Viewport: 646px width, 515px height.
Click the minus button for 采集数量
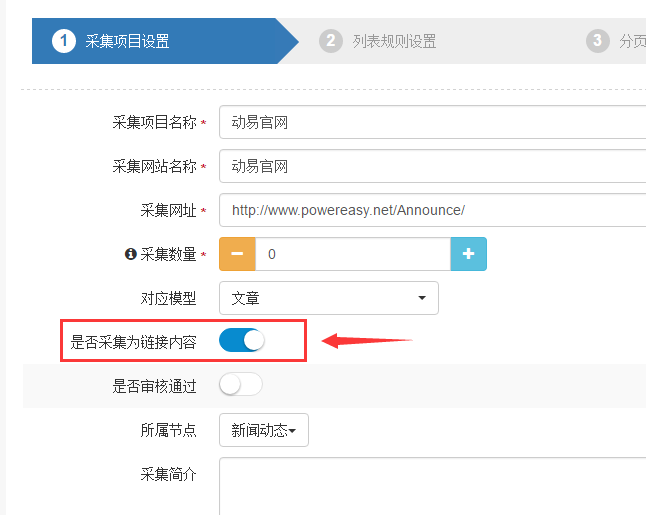coord(237,254)
